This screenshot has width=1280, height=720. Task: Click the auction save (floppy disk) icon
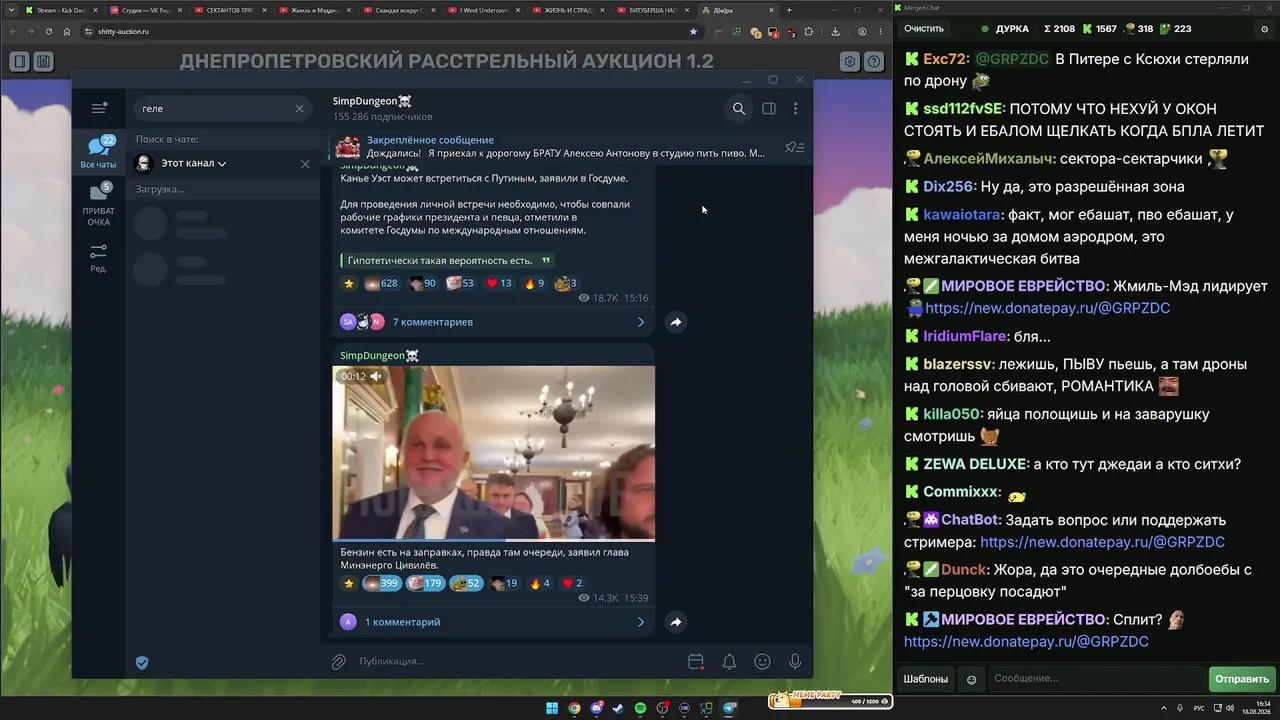43,62
